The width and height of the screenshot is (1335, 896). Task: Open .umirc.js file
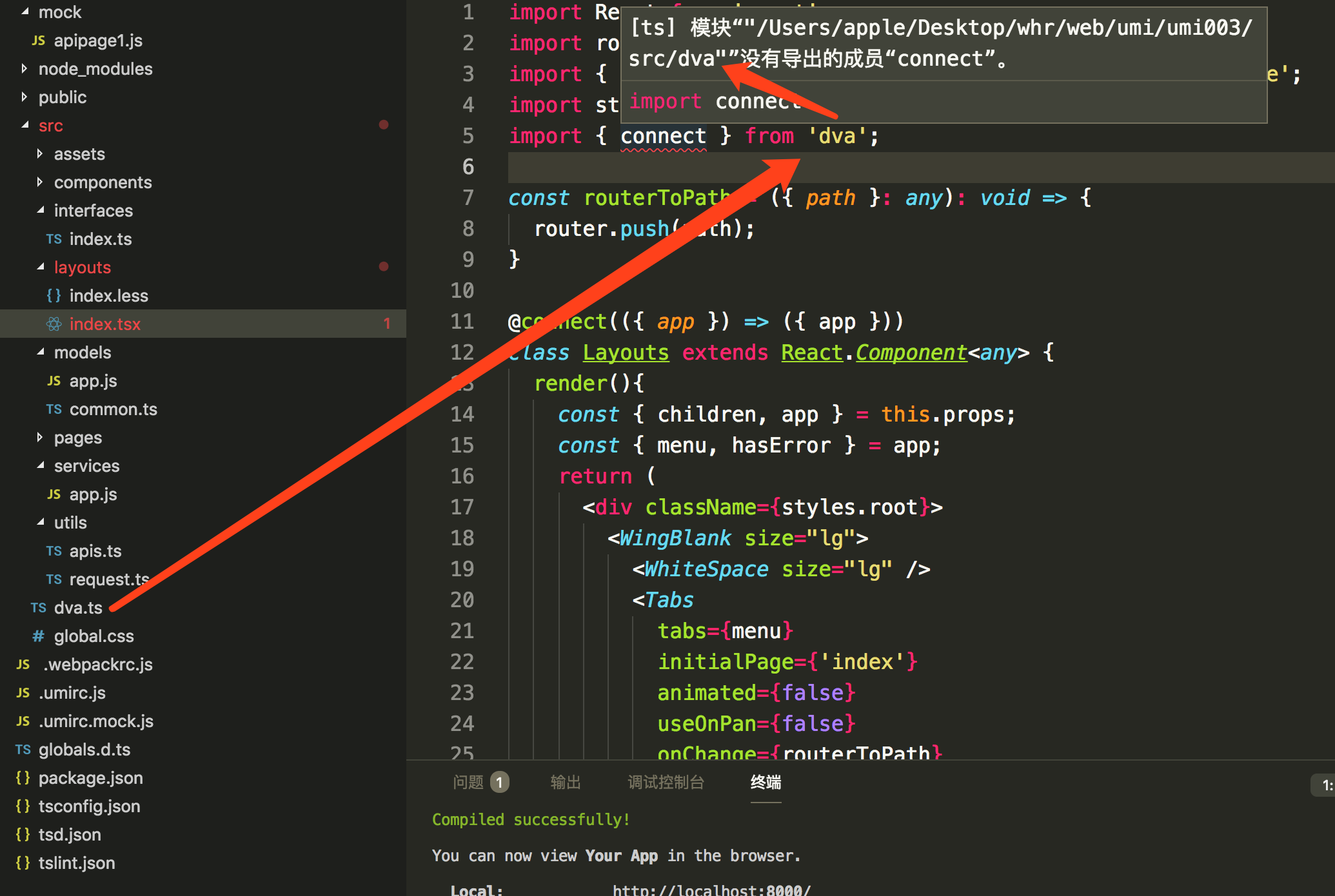[x=72, y=693]
